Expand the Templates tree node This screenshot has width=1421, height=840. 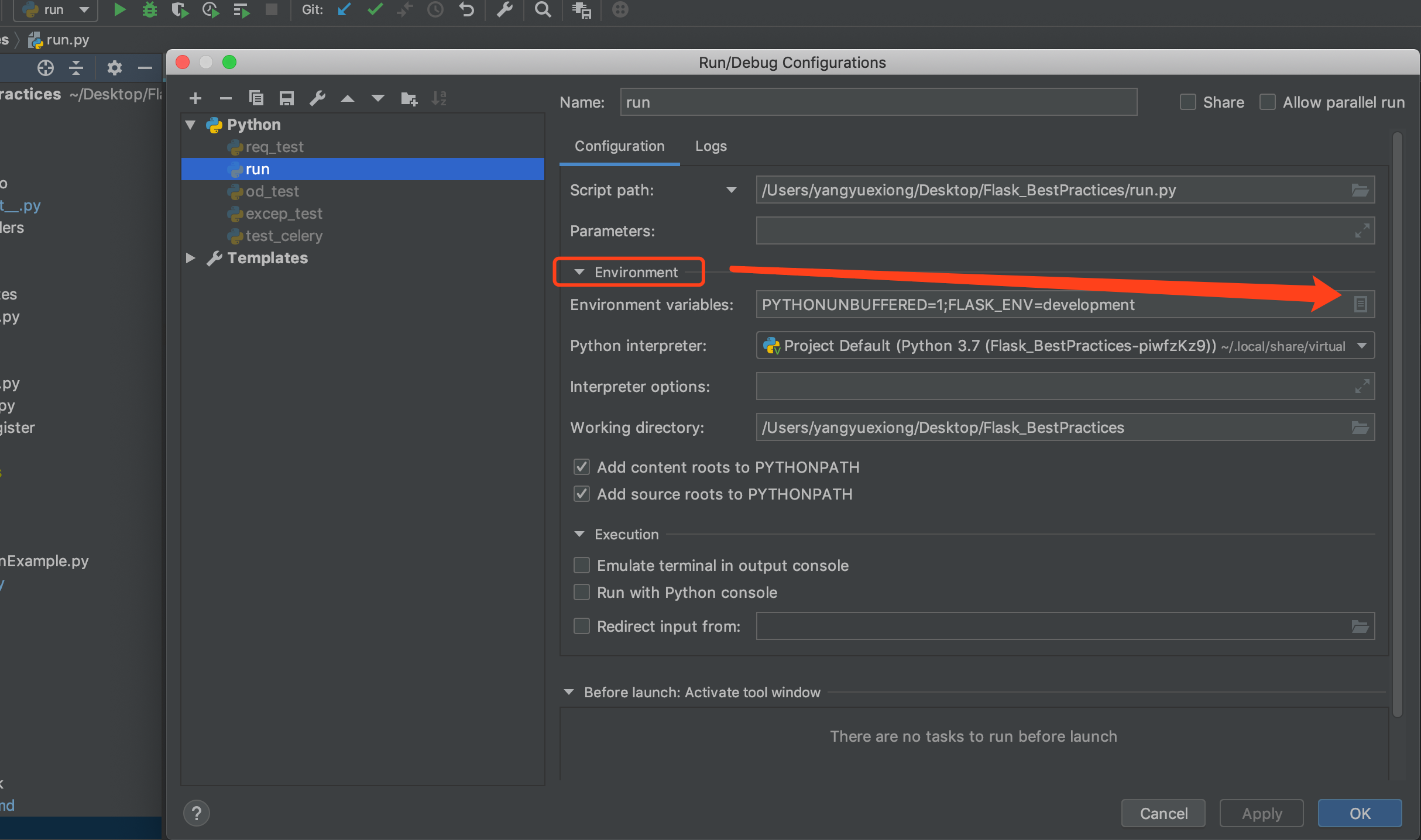pyautogui.click(x=190, y=258)
